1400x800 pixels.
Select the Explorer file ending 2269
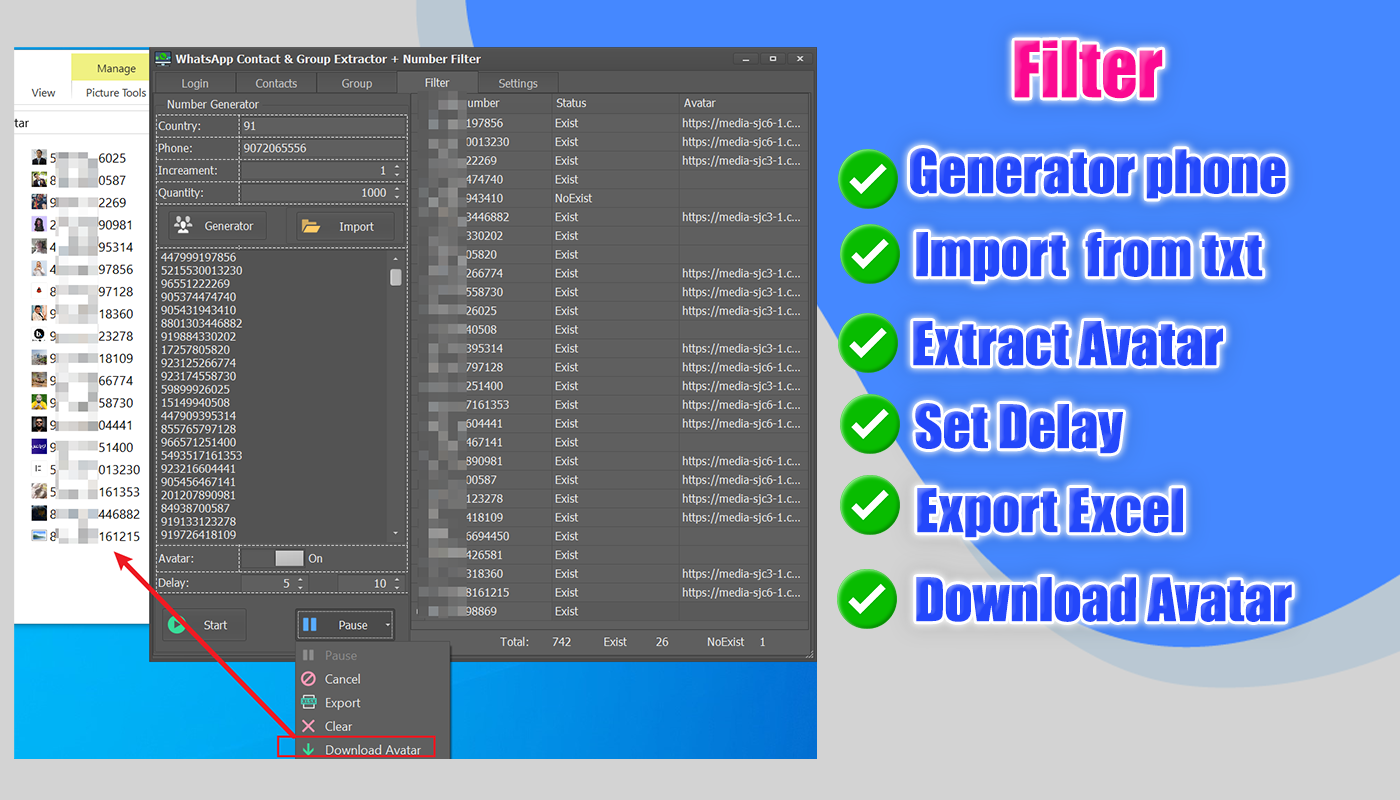point(80,202)
